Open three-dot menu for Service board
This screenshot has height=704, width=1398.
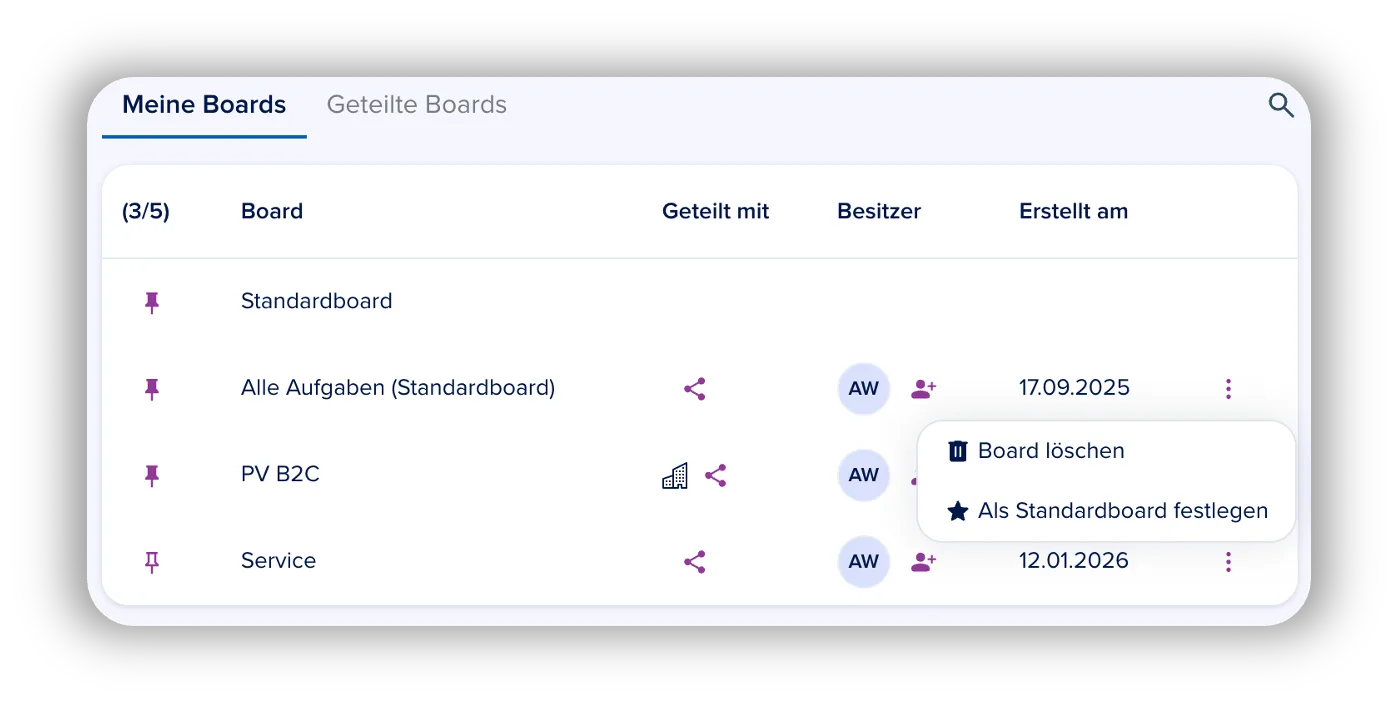click(1228, 562)
